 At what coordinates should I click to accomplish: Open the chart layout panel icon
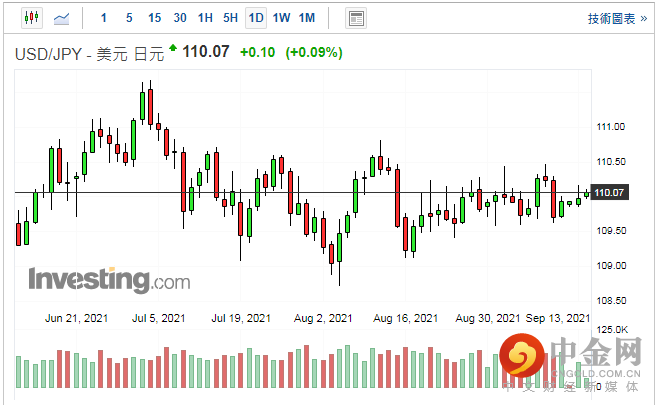point(355,18)
